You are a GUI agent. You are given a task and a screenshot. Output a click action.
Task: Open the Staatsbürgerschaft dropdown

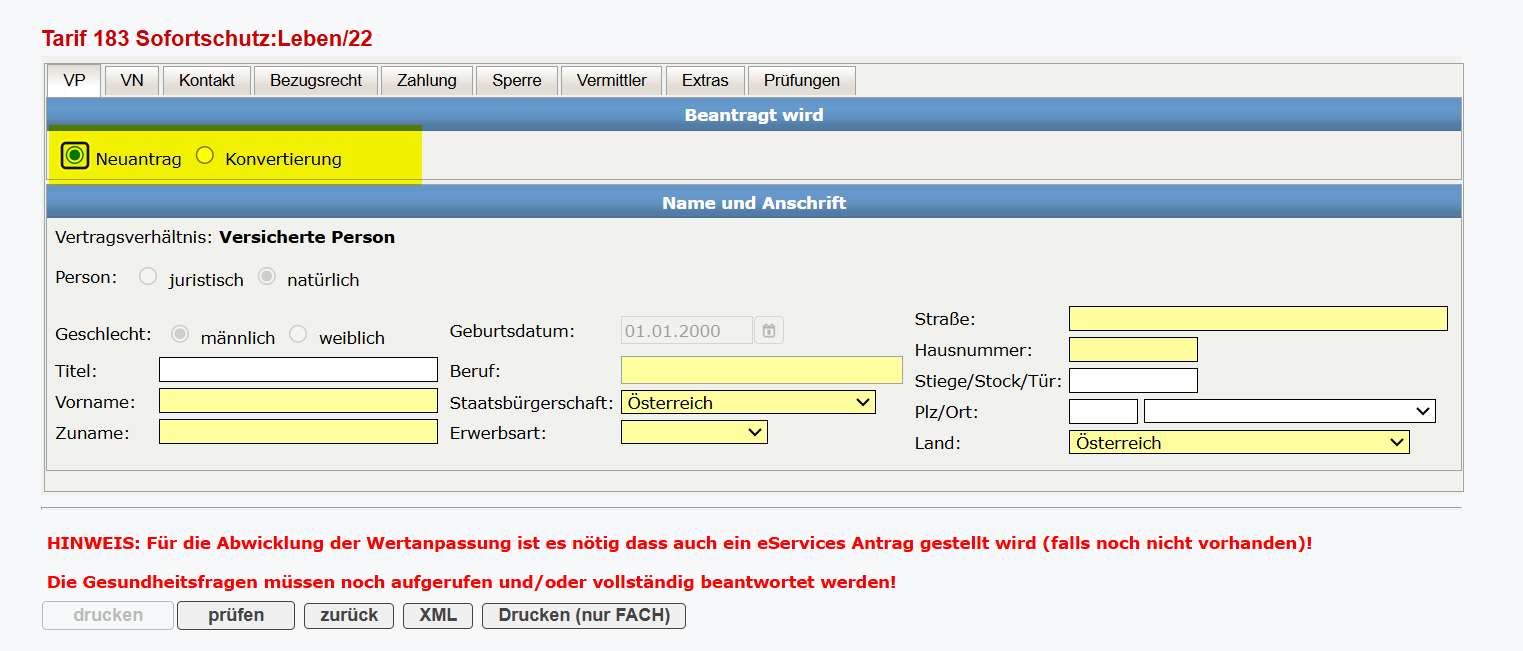point(748,403)
